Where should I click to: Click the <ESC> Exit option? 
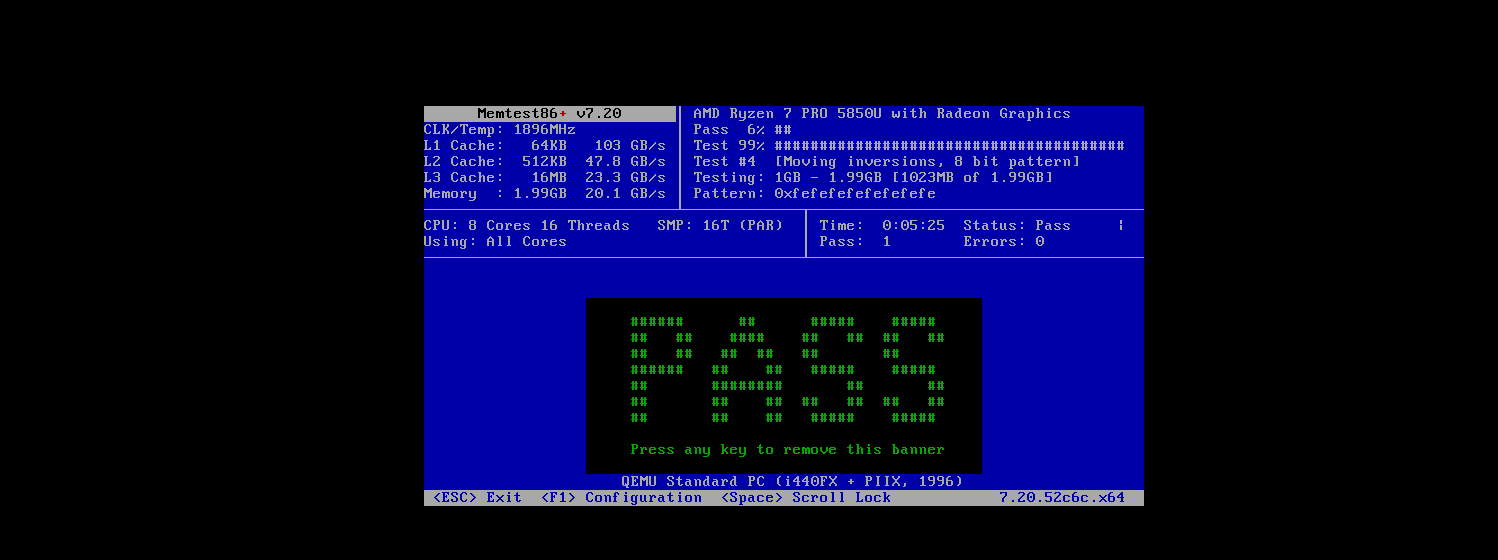click(x=477, y=498)
